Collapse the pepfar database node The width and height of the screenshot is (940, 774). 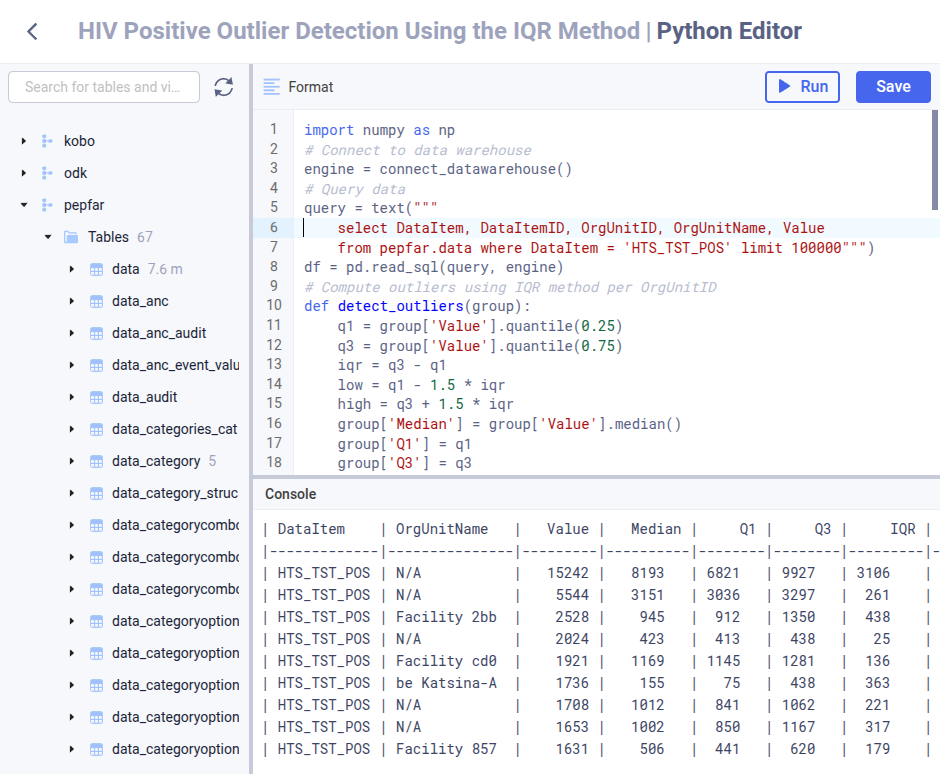(x=22, y=204)
